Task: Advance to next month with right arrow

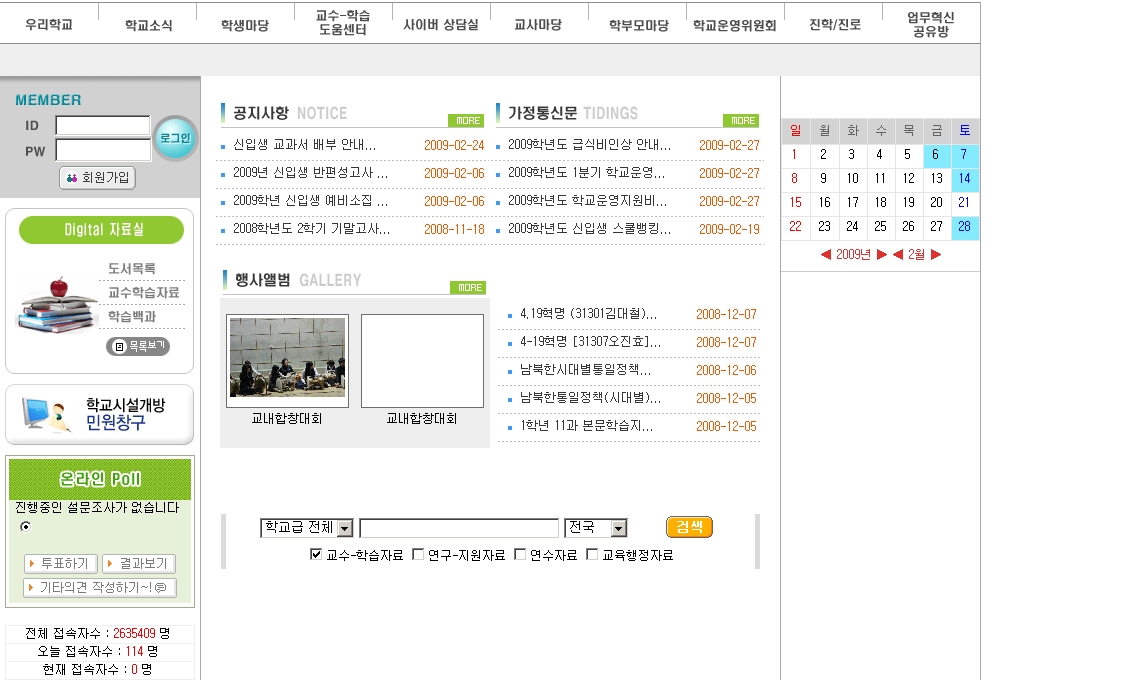Action: point(936,255)
